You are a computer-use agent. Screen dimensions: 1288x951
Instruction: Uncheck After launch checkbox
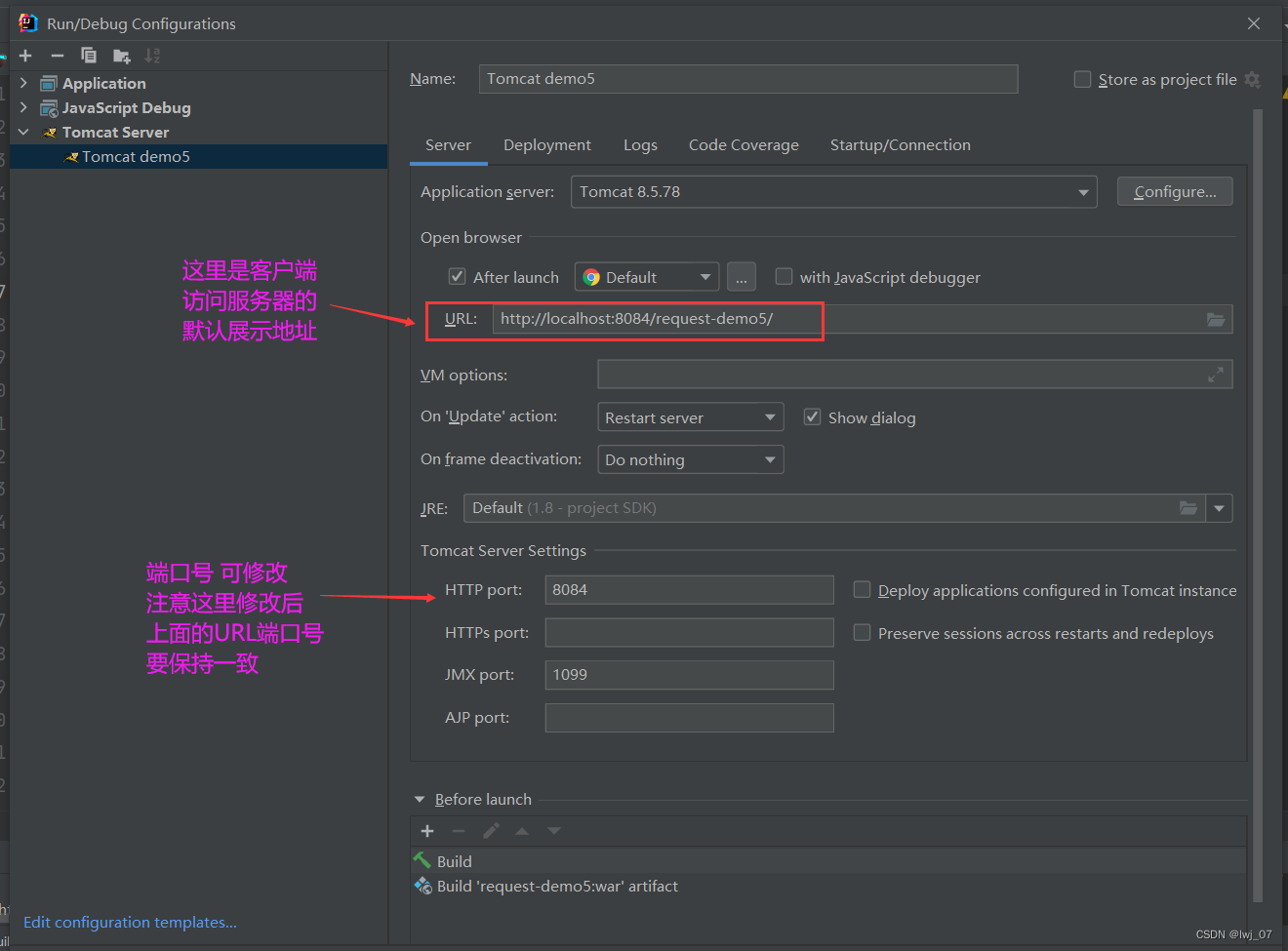point(457,276)
